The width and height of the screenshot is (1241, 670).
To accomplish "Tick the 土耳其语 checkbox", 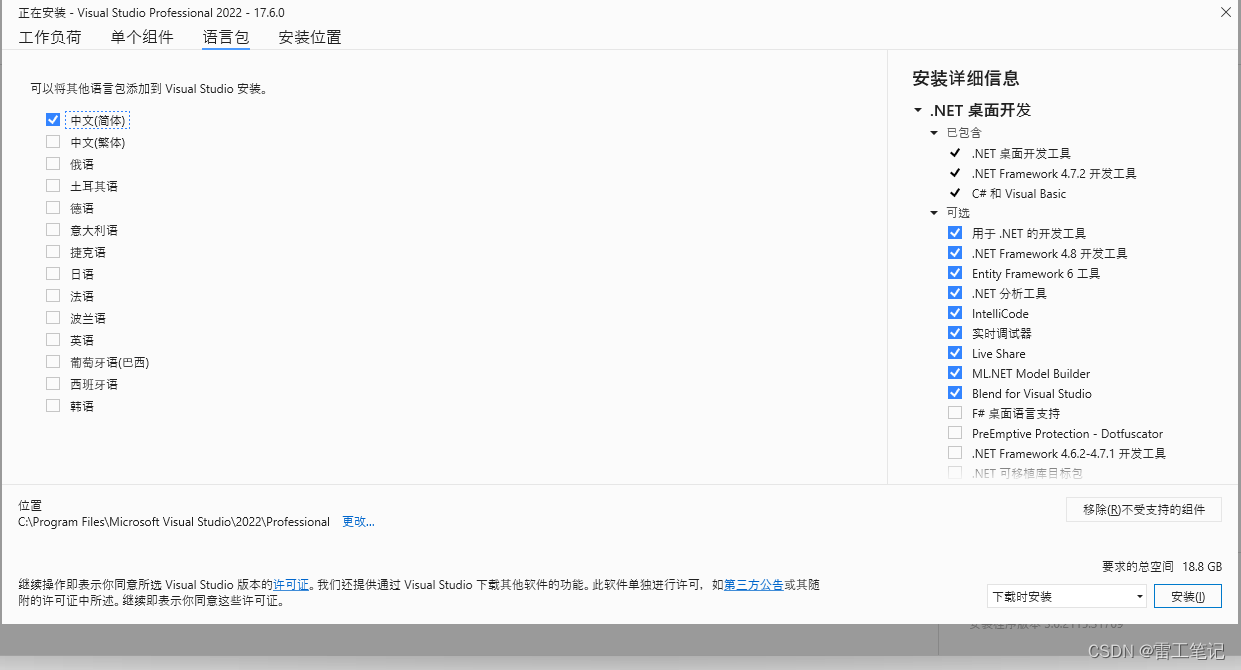I will tap(53, 186).
